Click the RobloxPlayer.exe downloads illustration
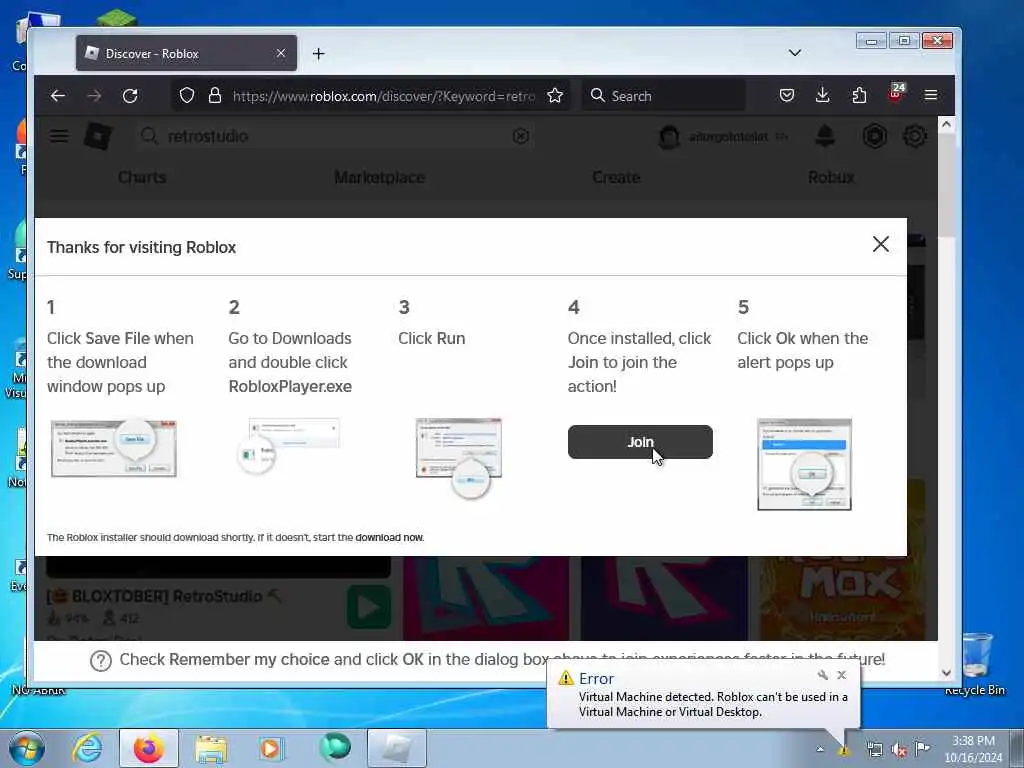 [x=289, y=446]
